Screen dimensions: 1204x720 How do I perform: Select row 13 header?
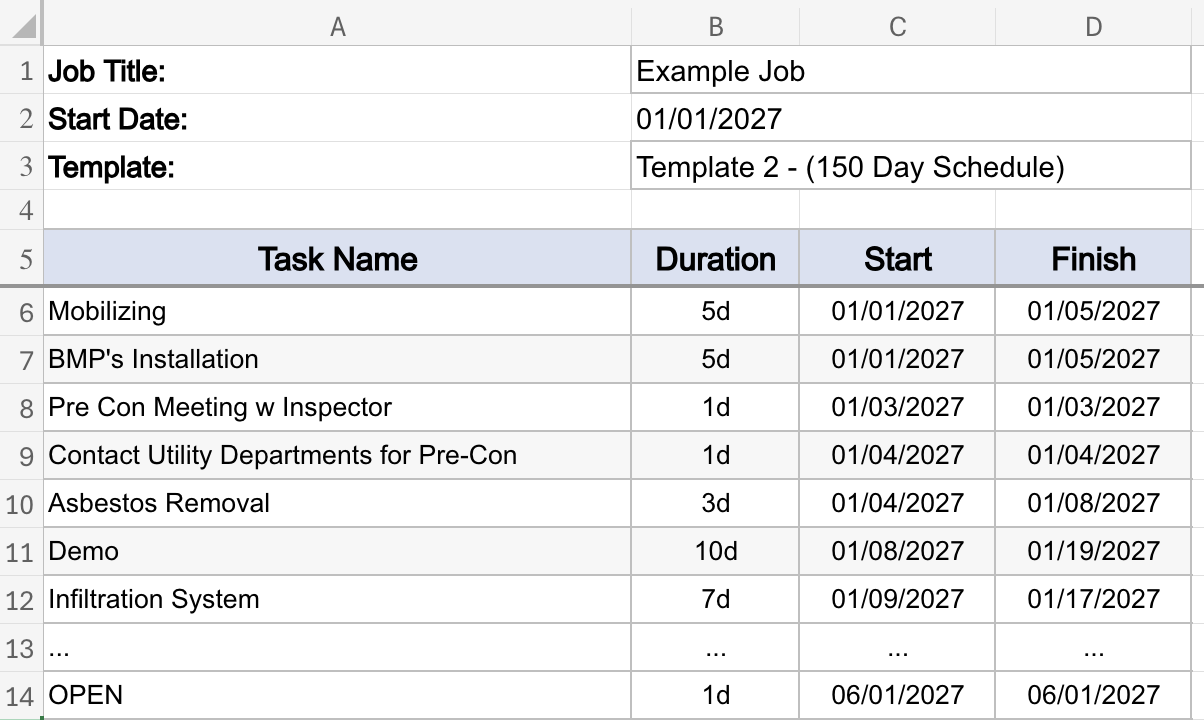(x=22, y=648)
